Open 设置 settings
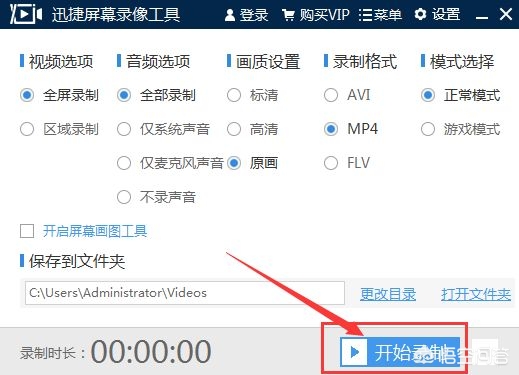 tap(437, 14)
